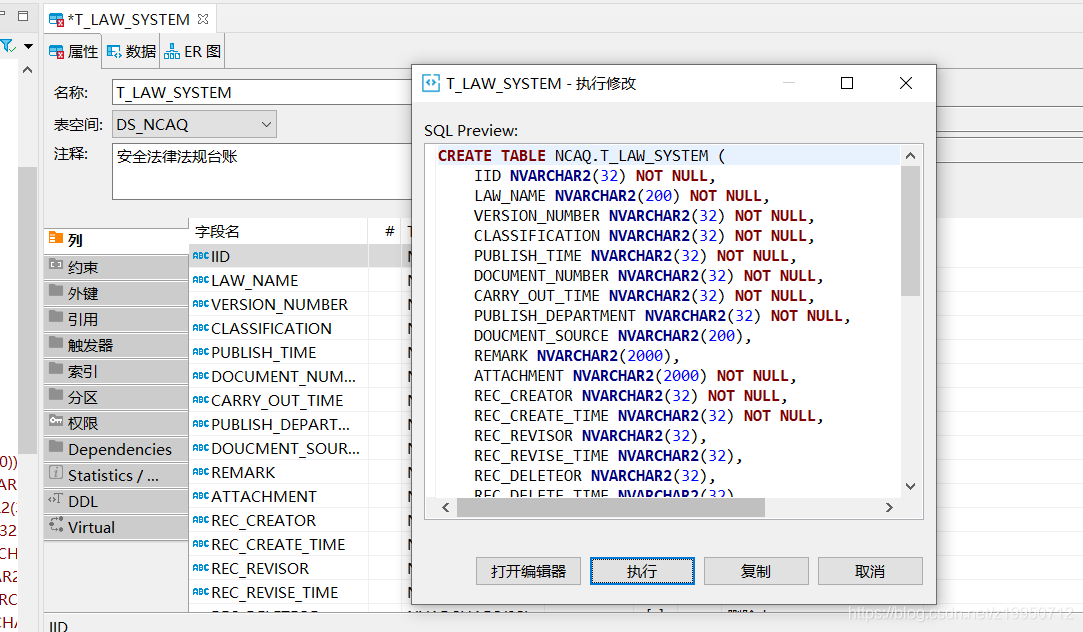Image resolution: width=1083 pixels, height=632 pixels.
Task: Open the 触发器 section
Action: pos(116,345)
